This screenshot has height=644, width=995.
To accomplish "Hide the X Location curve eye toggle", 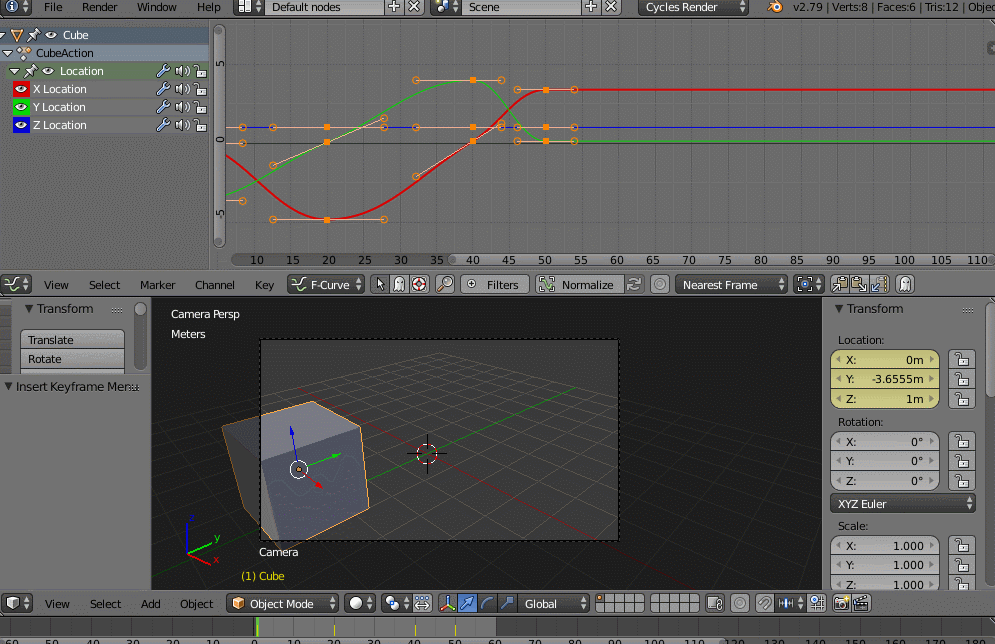I will coord(21,89).
